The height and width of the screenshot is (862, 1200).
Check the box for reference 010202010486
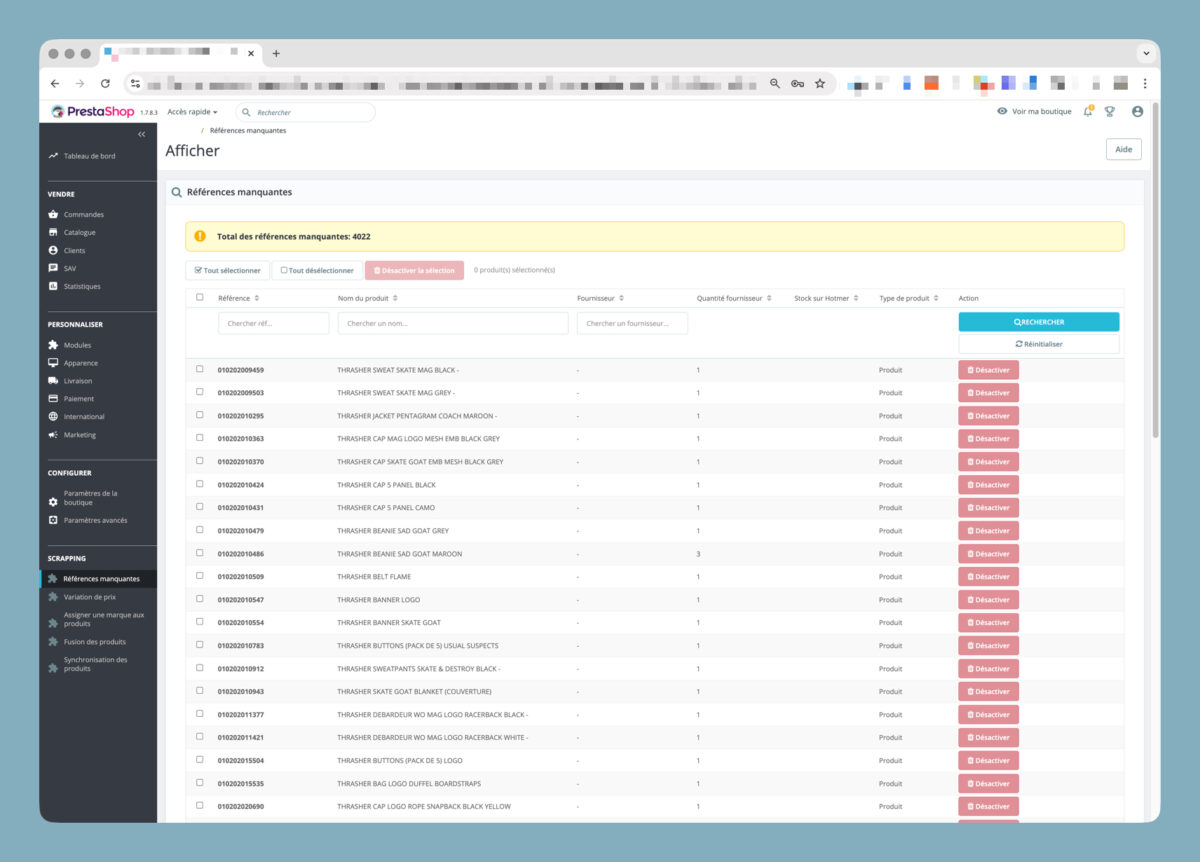click(x=200, y=553)
